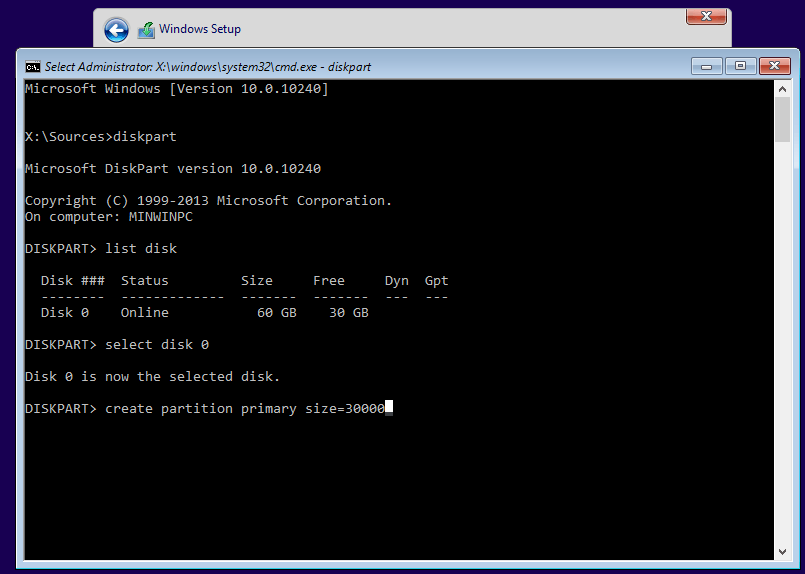Viewport: 805px width, 574px height.
Task: Click the back arrow in Windows Setup
Action: (x=116, y=29)
